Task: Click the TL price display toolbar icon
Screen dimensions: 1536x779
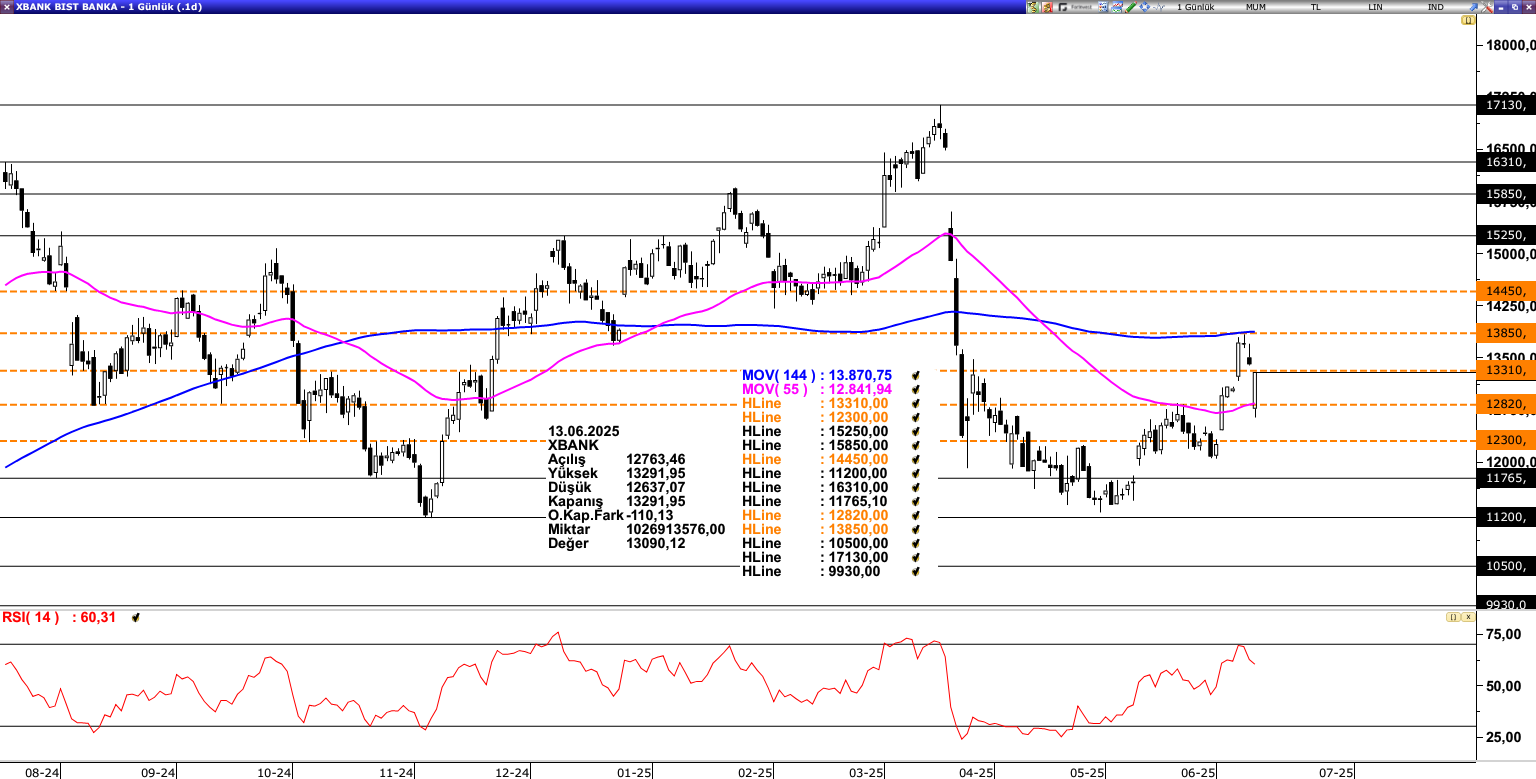Action: 1314,7
